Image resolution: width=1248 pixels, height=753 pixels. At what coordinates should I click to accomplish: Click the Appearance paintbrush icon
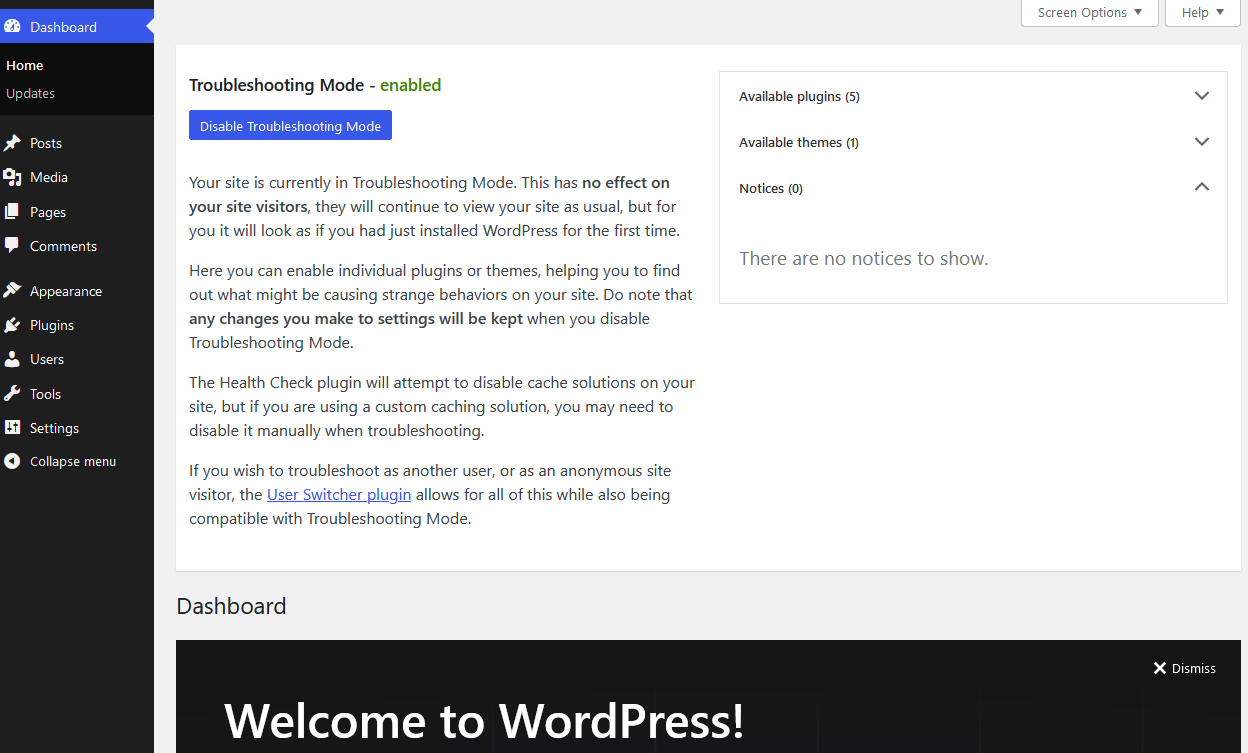click(12, 291)
